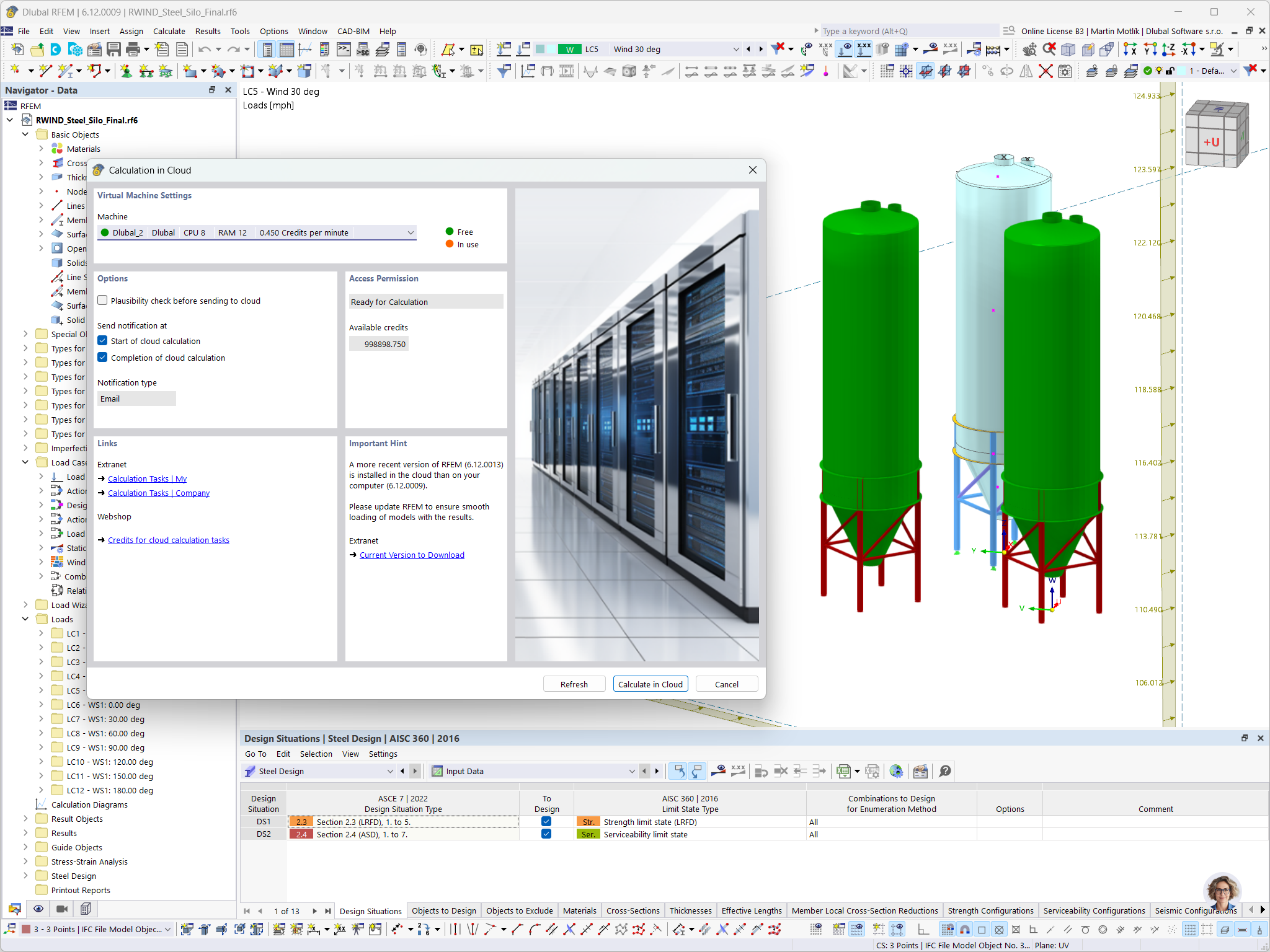Image resolution: width=1270 pixels, height=952 pixels.
Task: Expand the Wind 30 deg load case dropdown
Action: pos(736,49)
